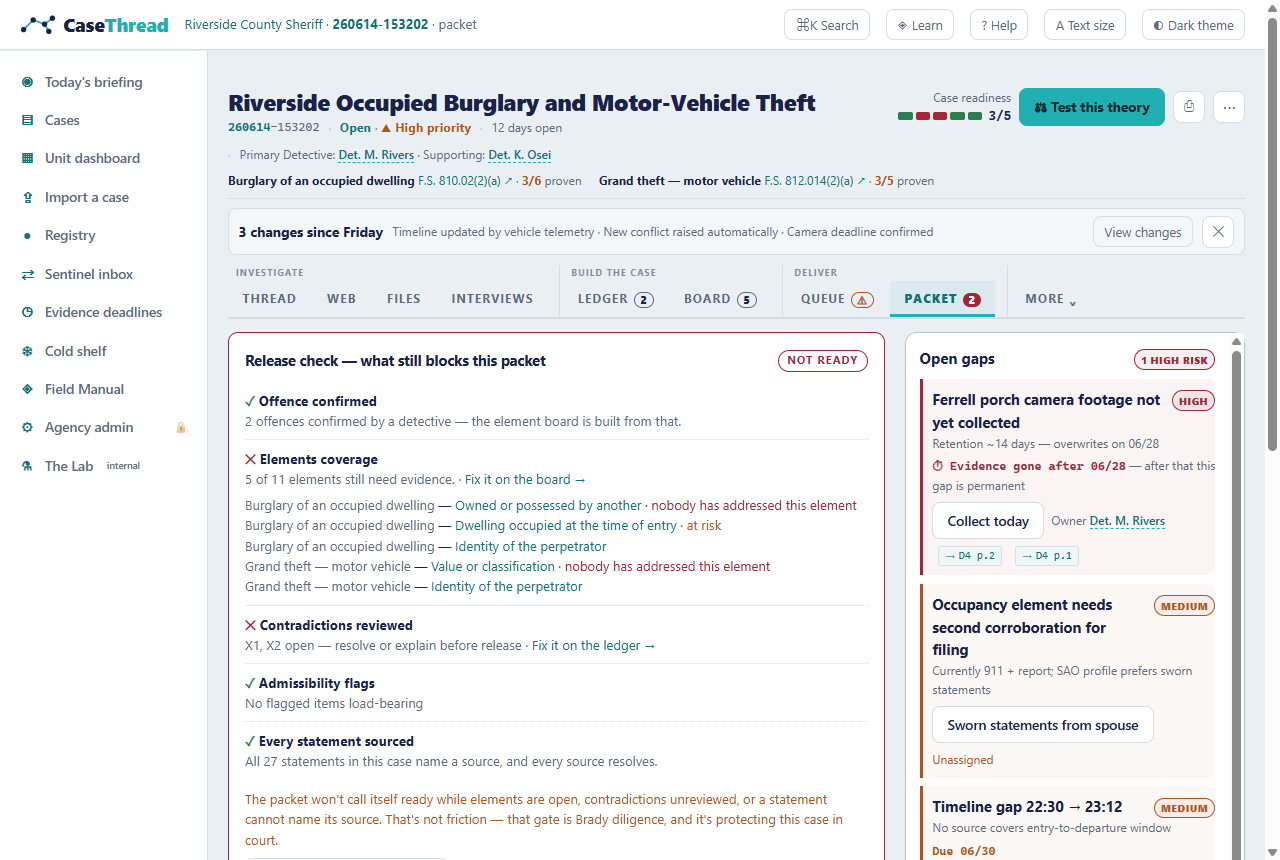View Evidence deadlines
The width and height of the screenshot is (1280, 860).
point(103,312)
